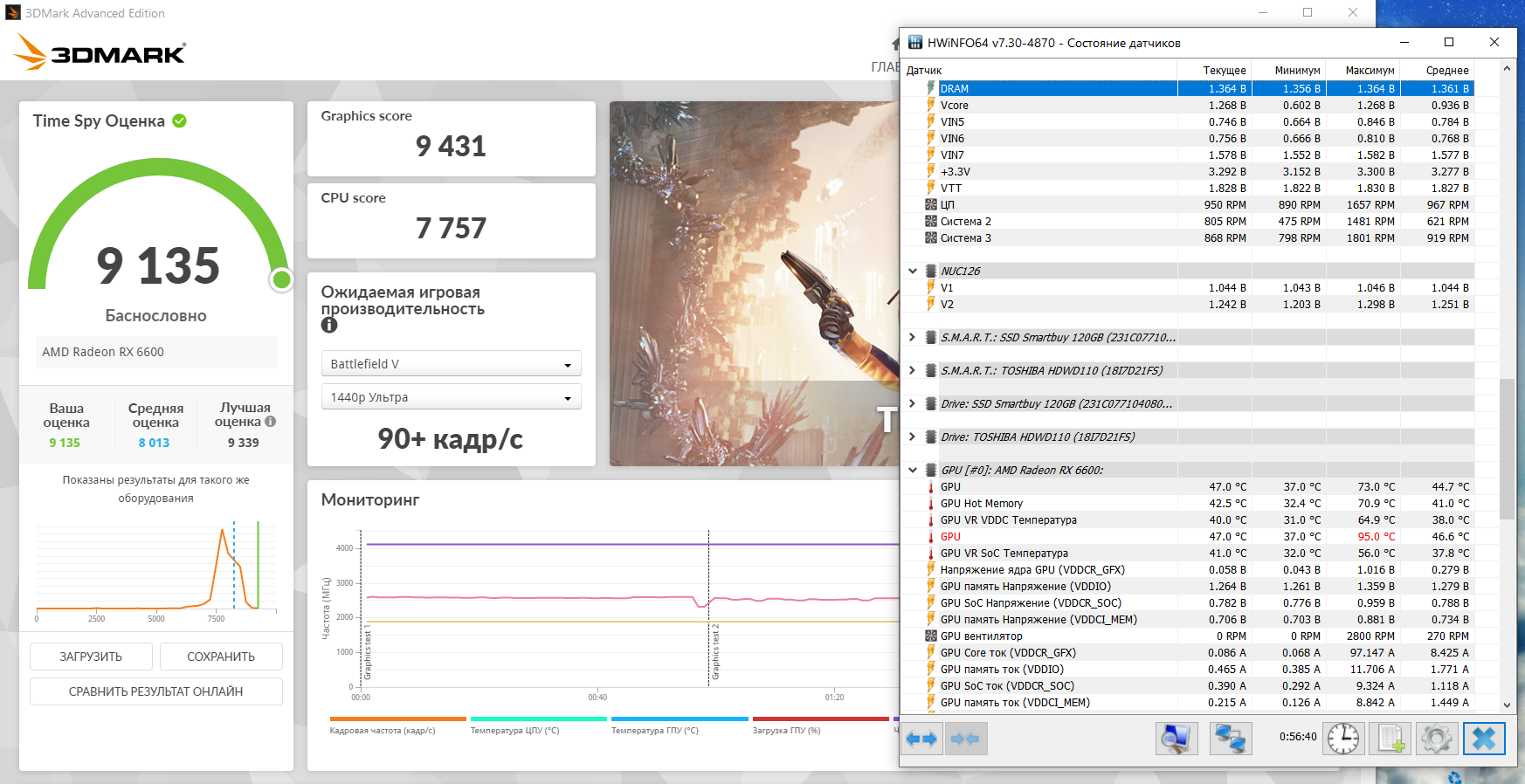Collapse the GPU AMD Radeon RX 6600 group
Screen dimensions: 1525x784
913,470
